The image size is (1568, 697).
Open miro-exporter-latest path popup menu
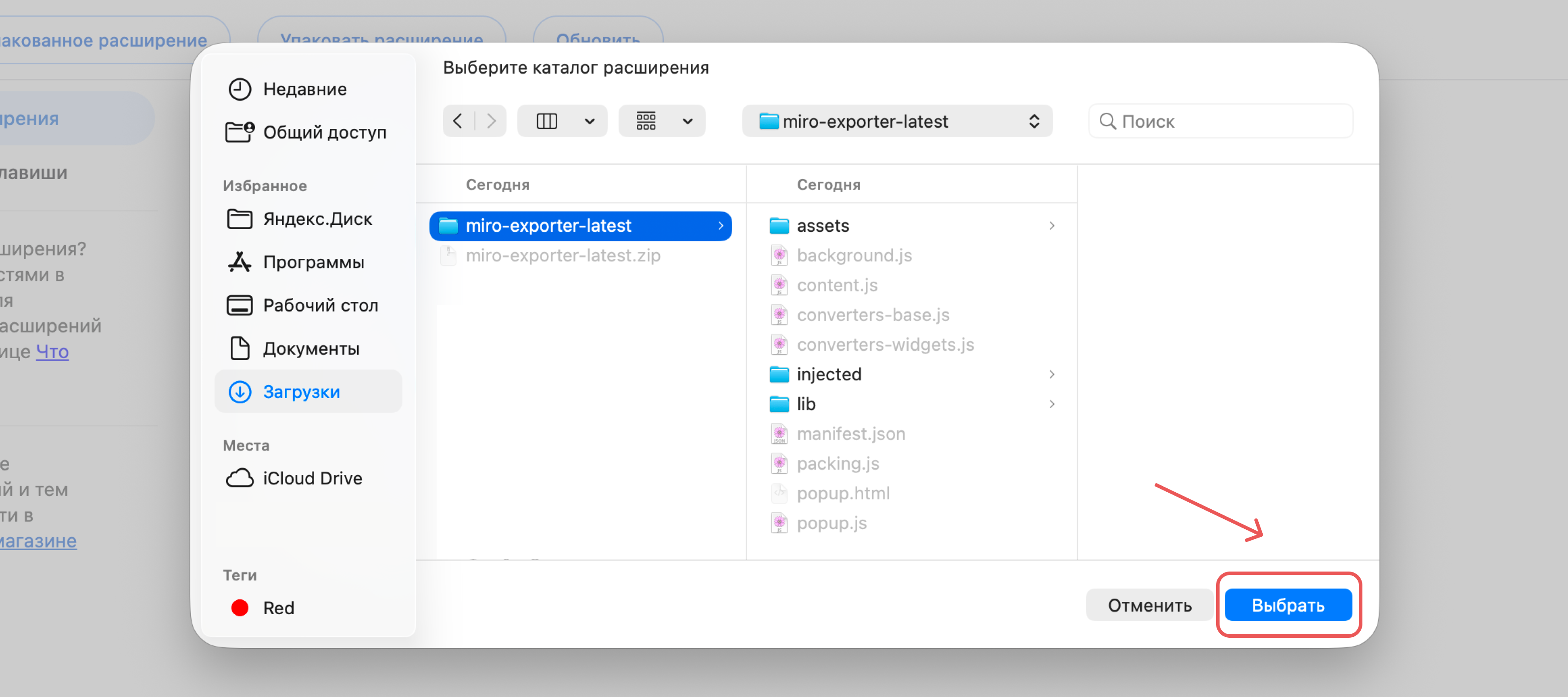[897, 121]
